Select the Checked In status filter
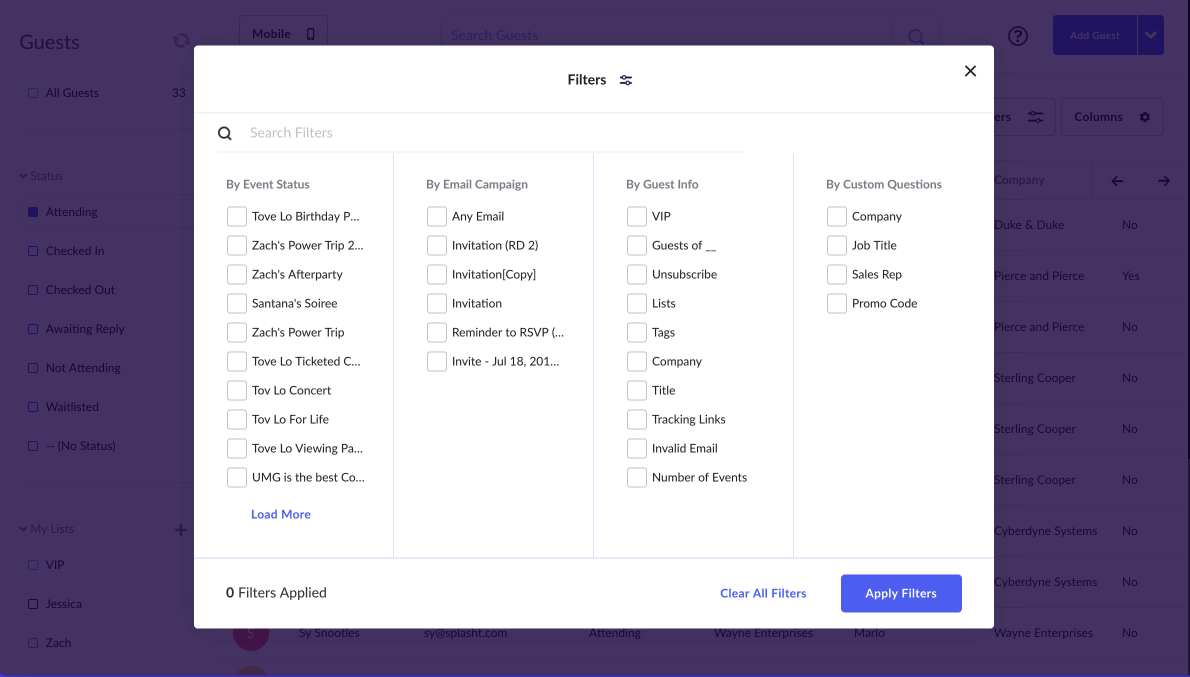The height and width of the screenshot is (677, 1190). [x=33, y=251]
